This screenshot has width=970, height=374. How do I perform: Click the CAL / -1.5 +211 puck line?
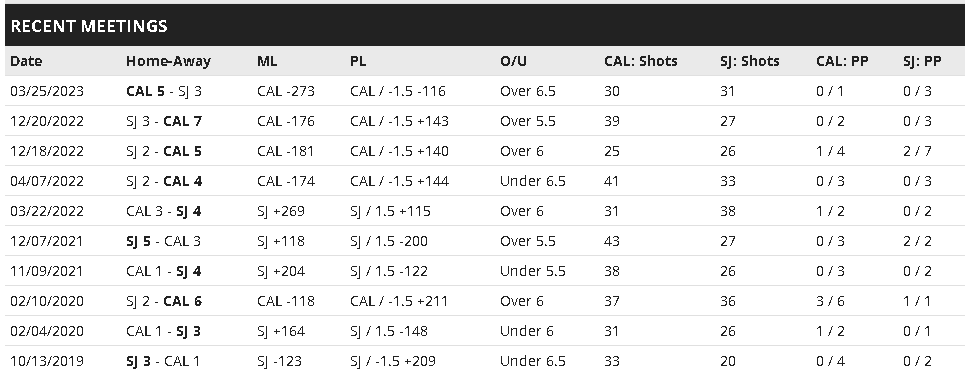pyautogui.click(x=399, y=301)
